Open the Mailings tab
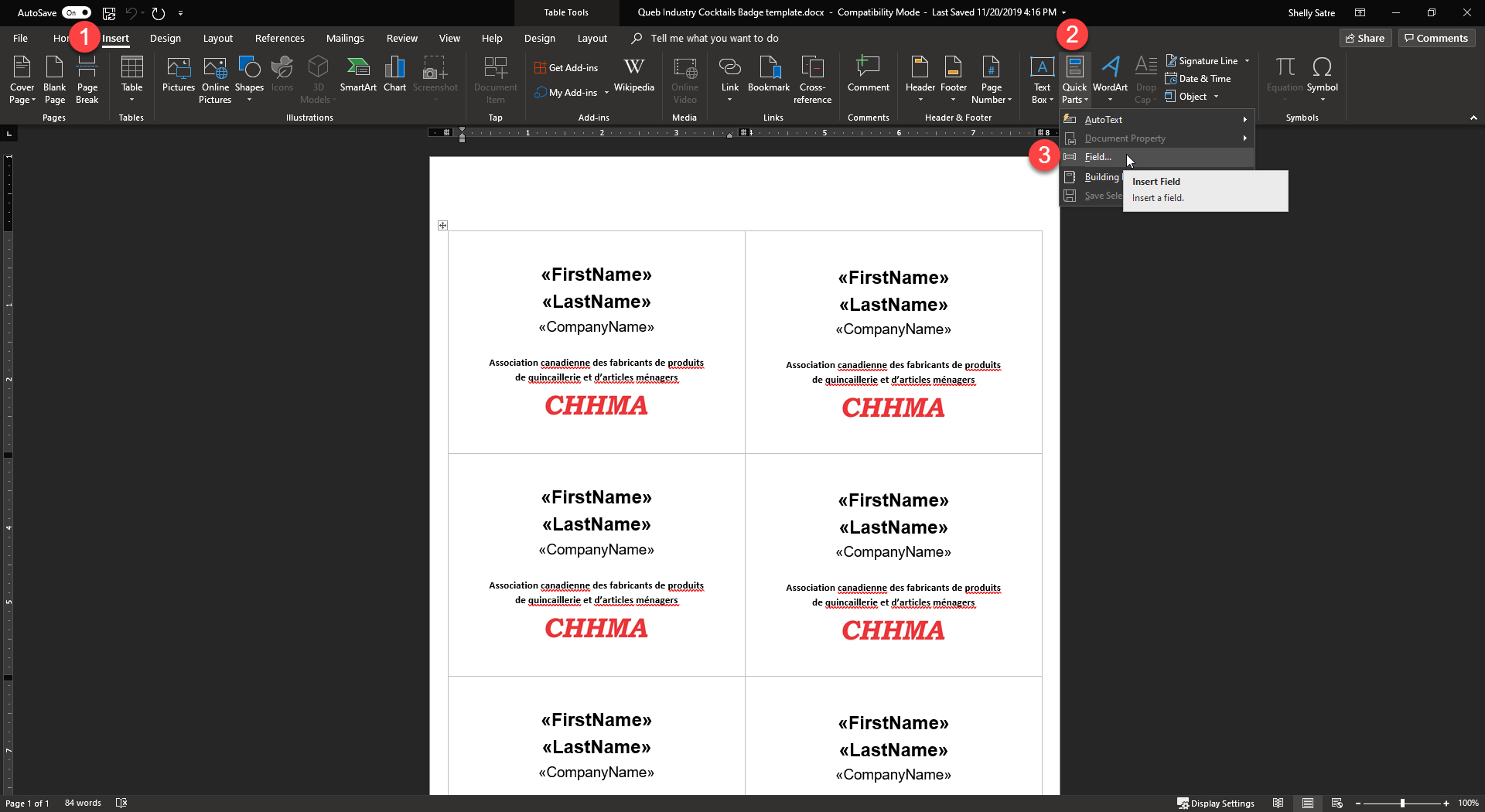Screen dimensions: 1485x812 tap(345, 38)
